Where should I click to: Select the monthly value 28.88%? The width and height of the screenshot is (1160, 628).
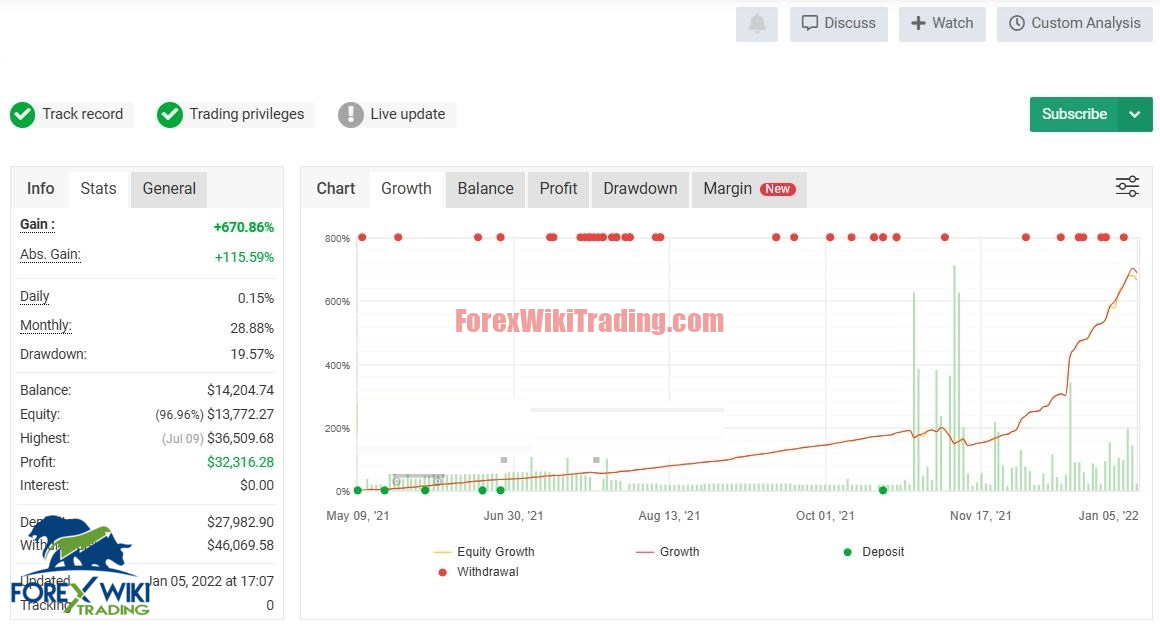(x=252, y=328)
